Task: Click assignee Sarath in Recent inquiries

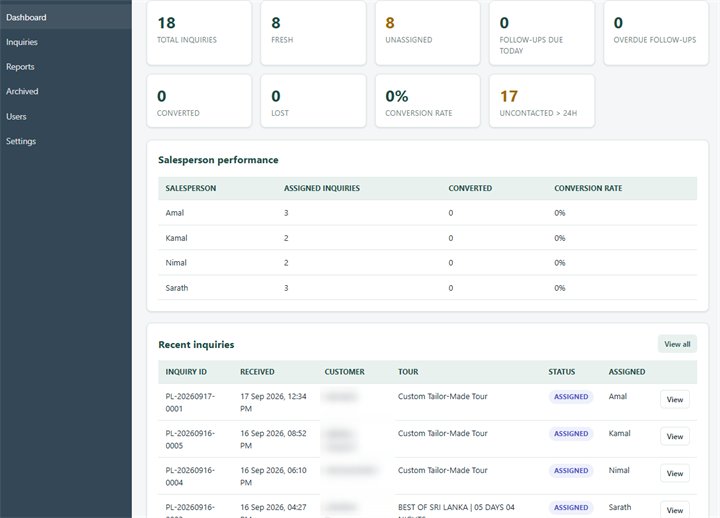Action: point(620,507)
